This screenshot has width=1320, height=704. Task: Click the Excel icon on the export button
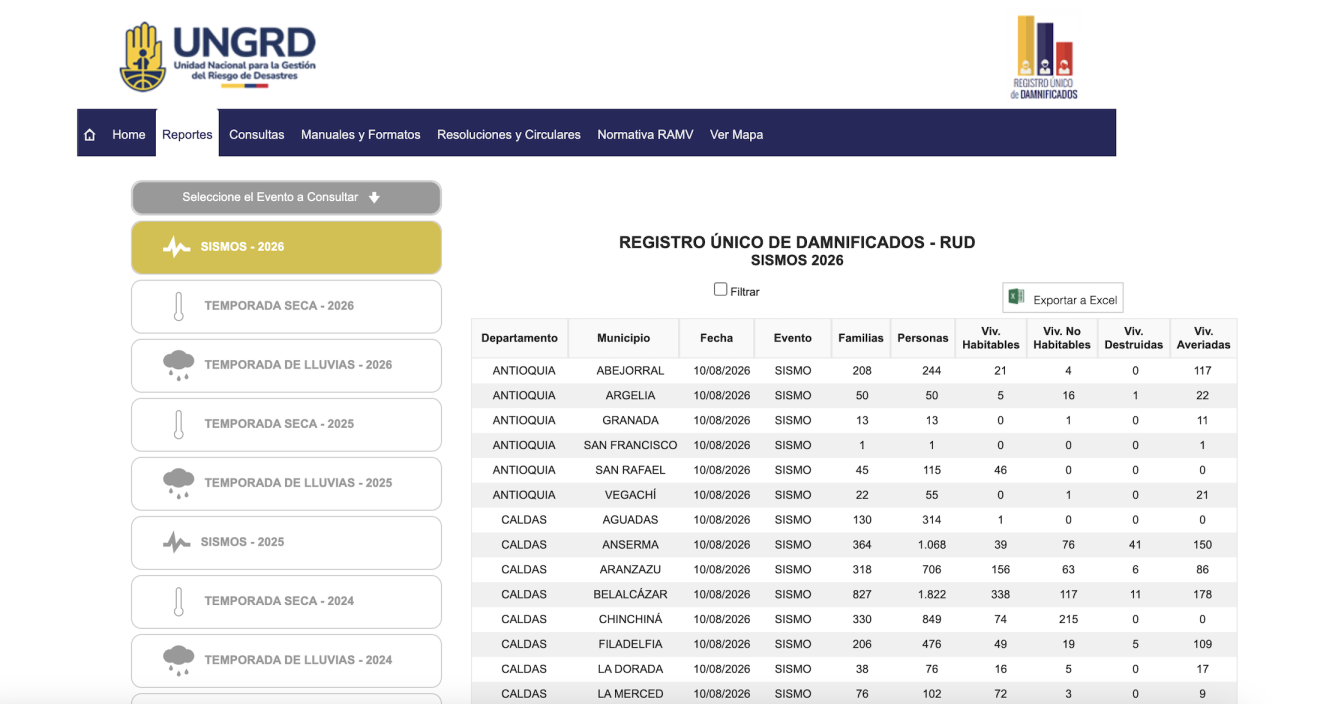(1016, 297)
